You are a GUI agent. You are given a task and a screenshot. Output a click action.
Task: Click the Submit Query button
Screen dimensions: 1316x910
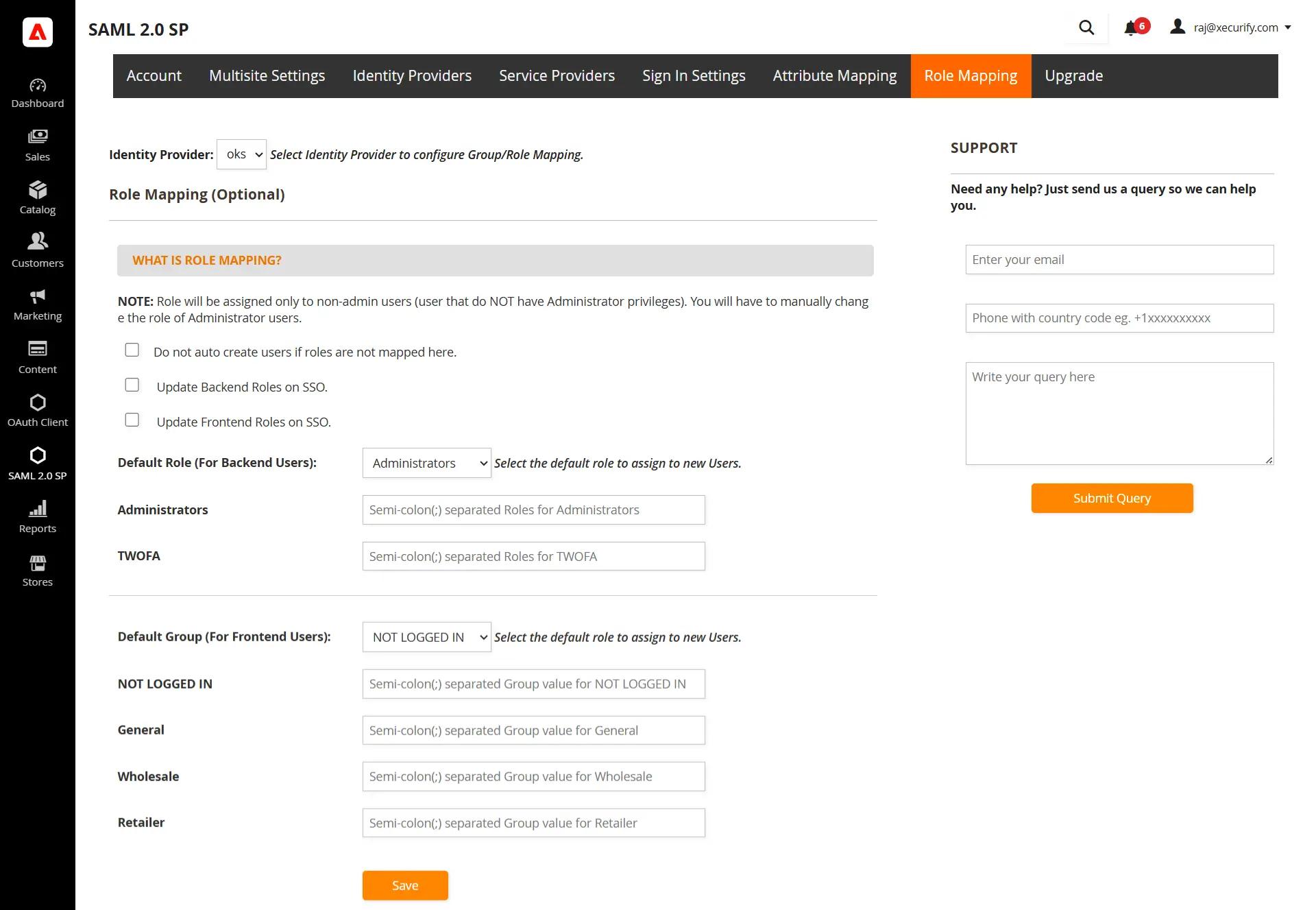[1112, 499]
